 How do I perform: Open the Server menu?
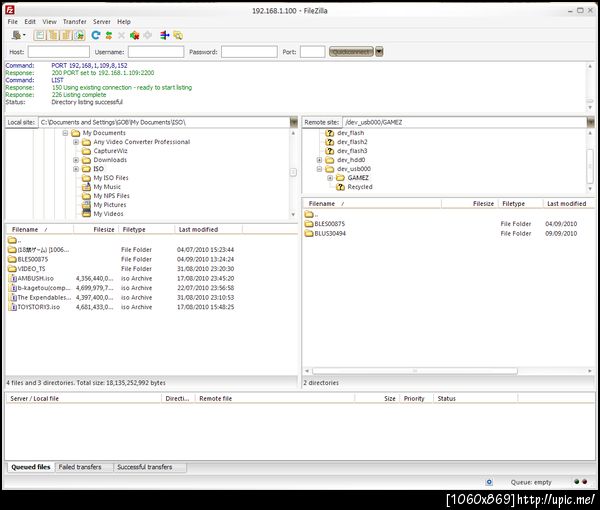pyautogui.click(x=101, y=22)
